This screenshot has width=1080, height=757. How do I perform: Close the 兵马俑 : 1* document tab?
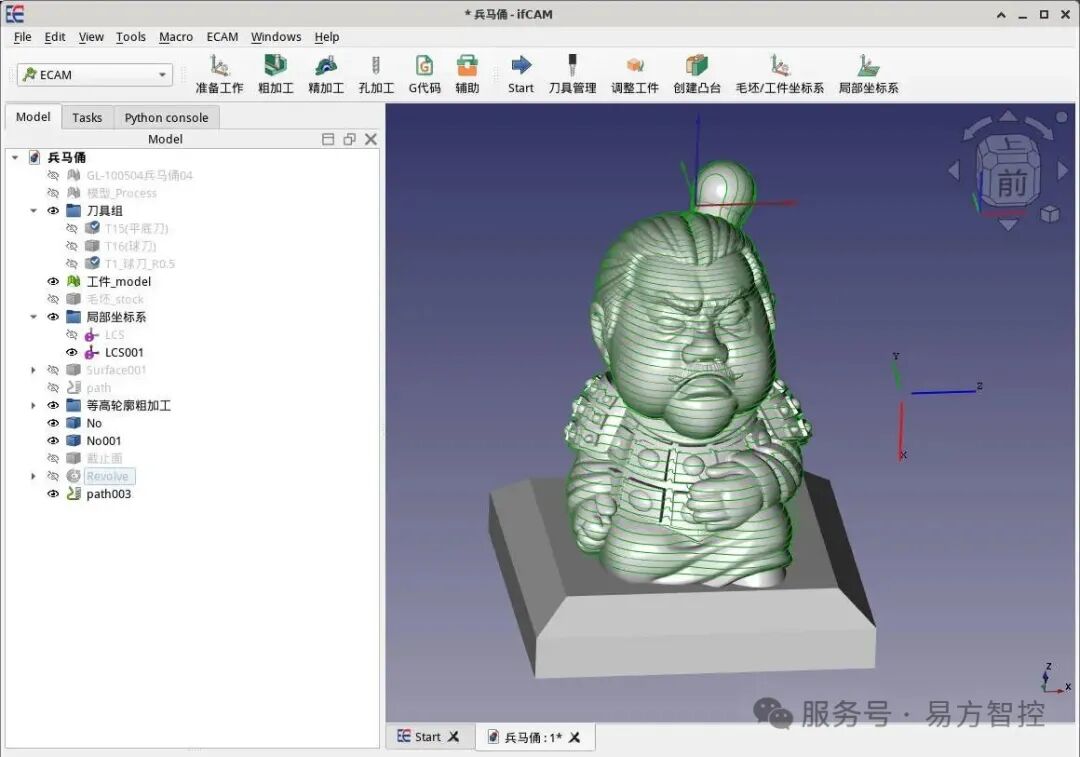click(x=574, y=737)
